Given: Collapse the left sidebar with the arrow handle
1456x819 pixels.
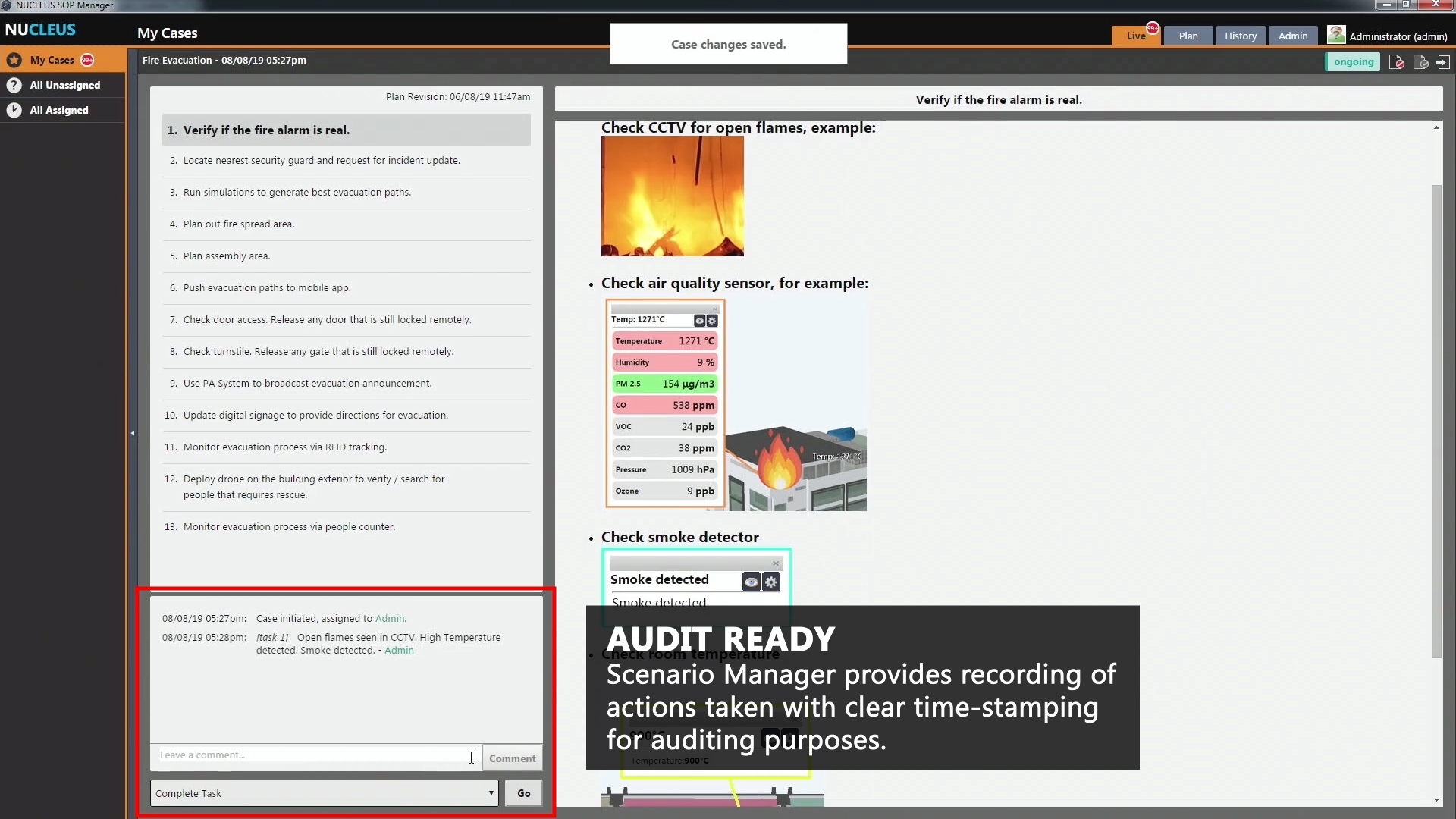Looking at the screenshot, I should pyautogui.click(x=133, y=433).
